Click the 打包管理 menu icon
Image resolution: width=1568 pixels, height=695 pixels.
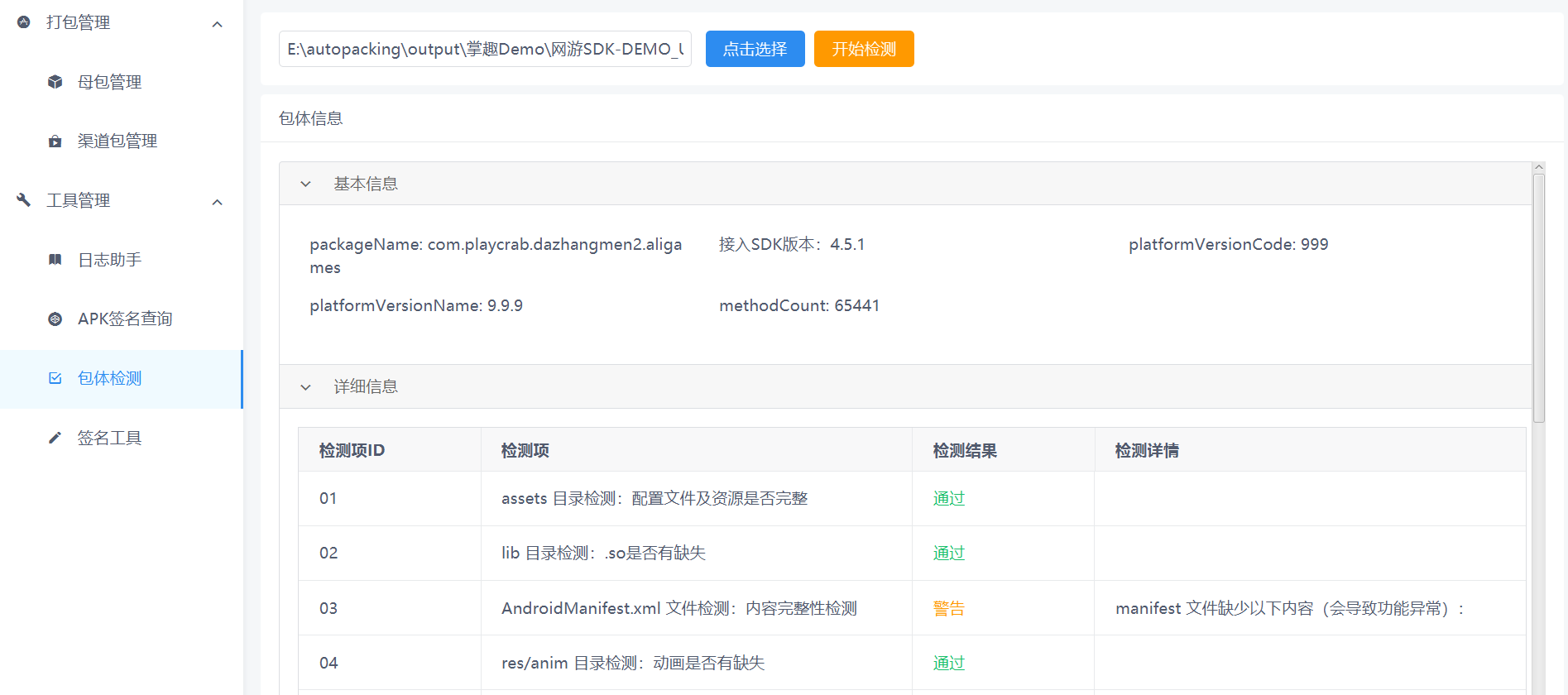pos(24,22)
